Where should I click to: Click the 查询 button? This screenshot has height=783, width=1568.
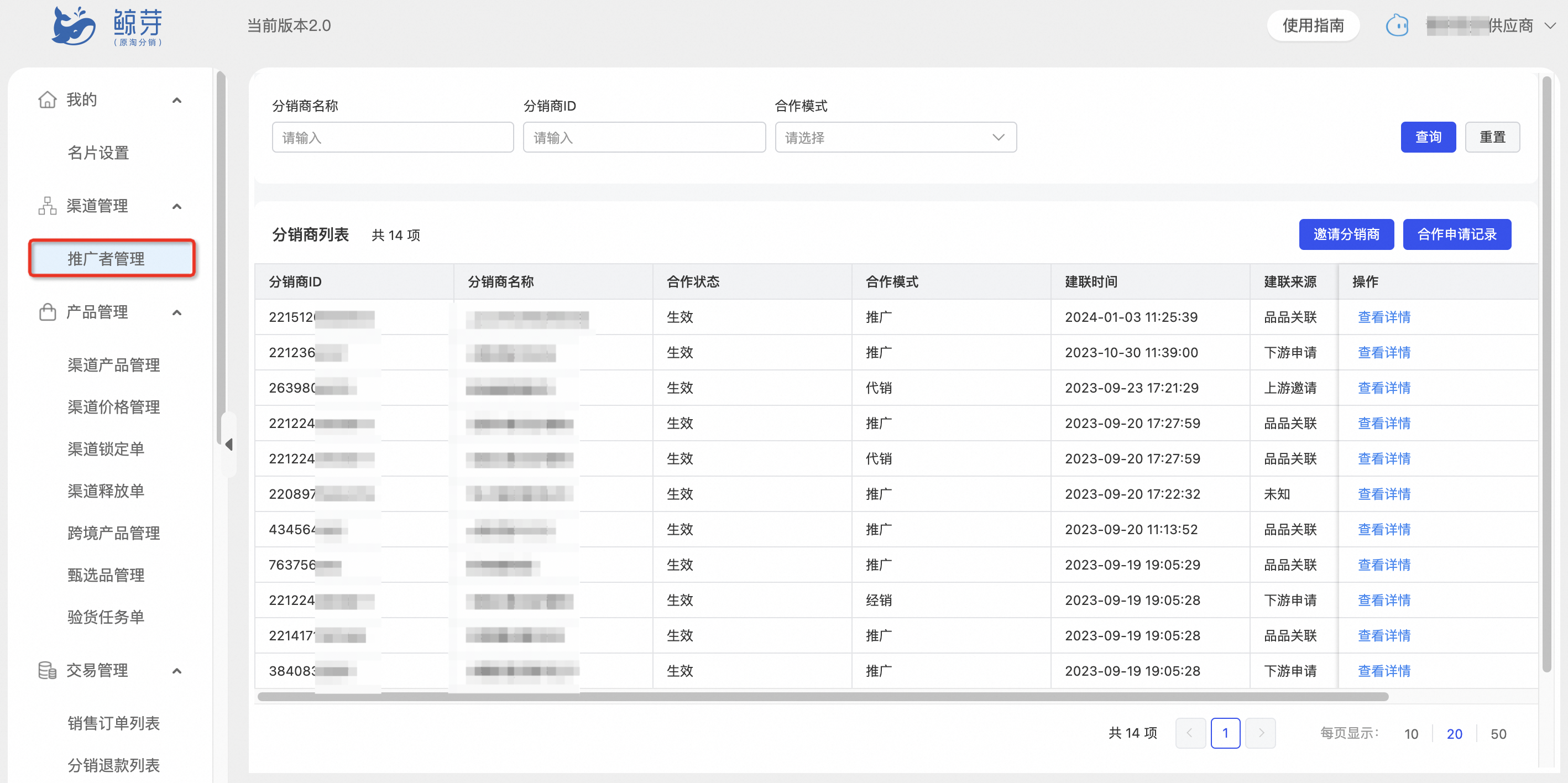pyautogui.click(x=1428, y=137)
